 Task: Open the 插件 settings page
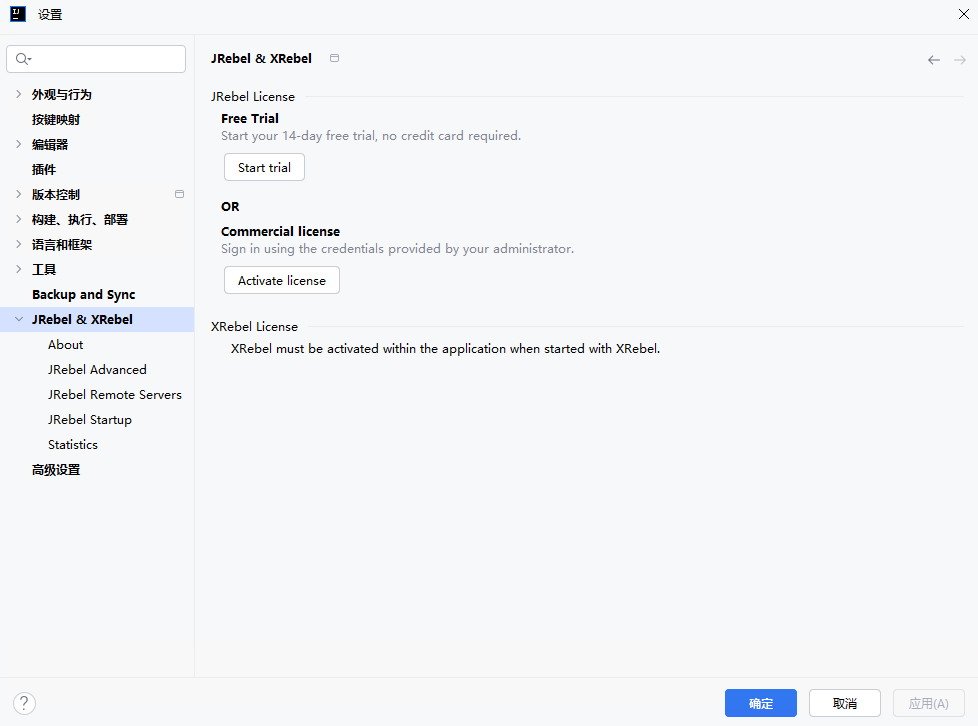tap(44, 169)
